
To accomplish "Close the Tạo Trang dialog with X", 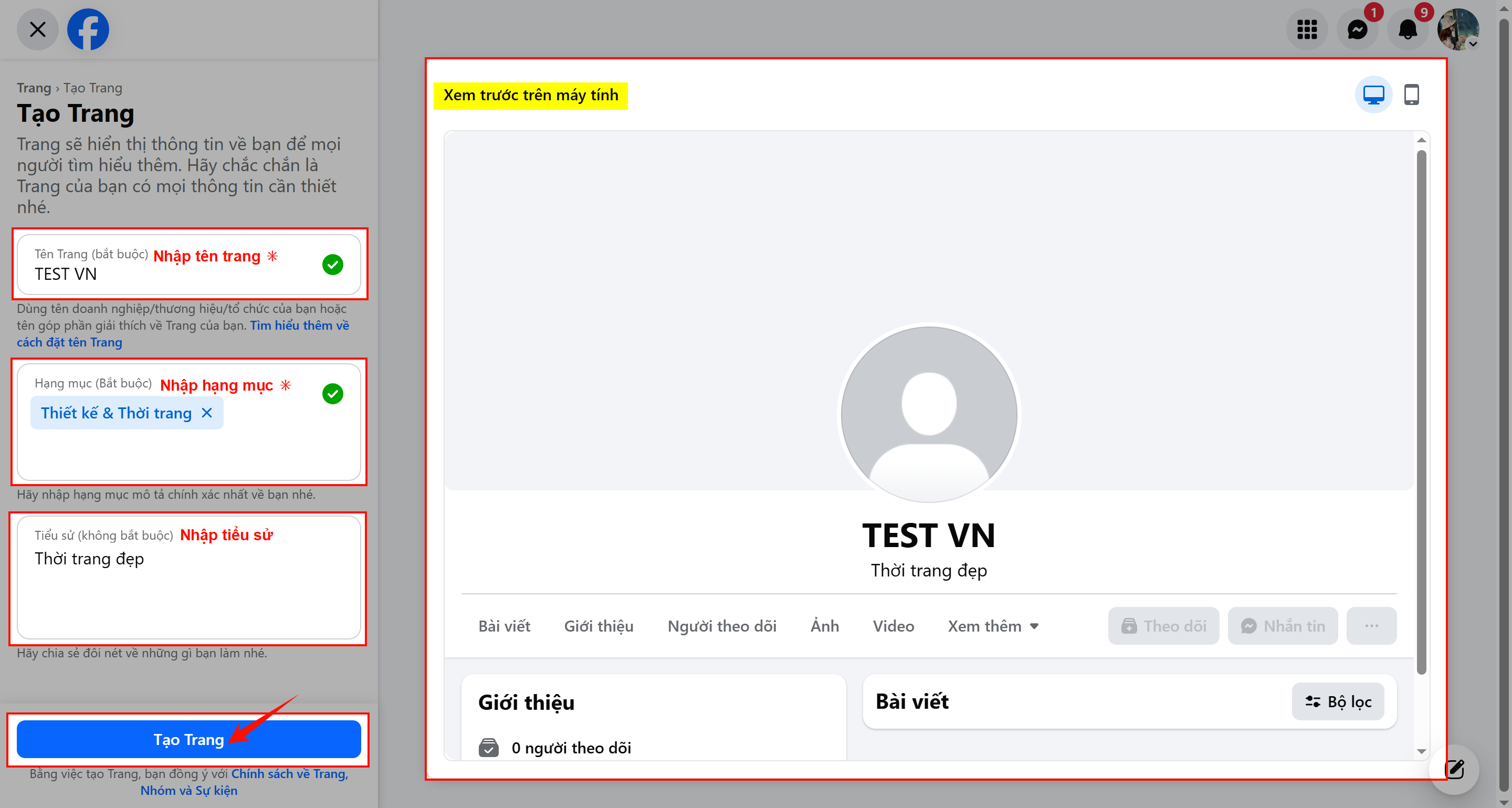I will point(38,29).
